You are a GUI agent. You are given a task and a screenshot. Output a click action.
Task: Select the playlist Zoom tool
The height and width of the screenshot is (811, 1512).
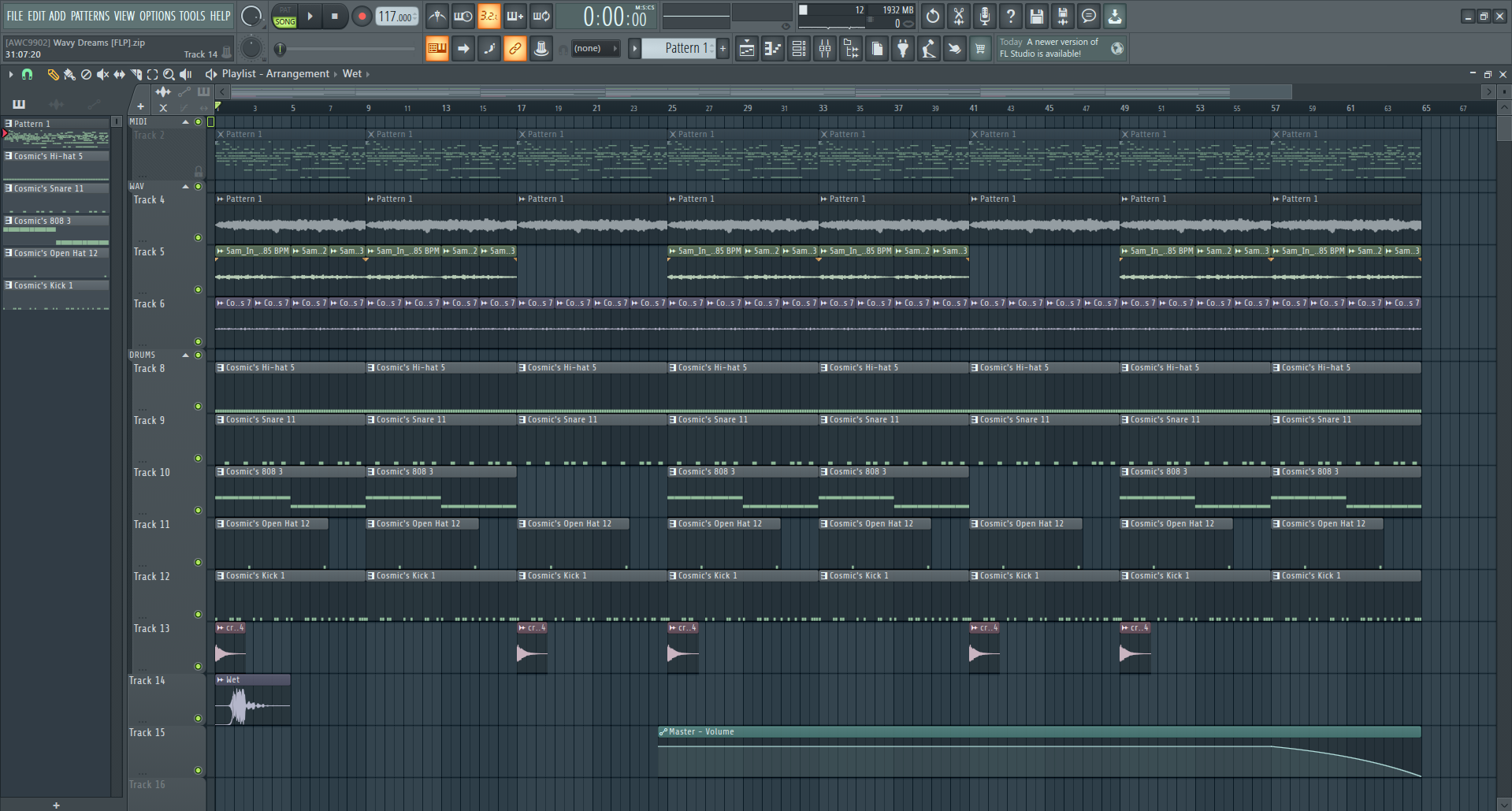point(169,74)
